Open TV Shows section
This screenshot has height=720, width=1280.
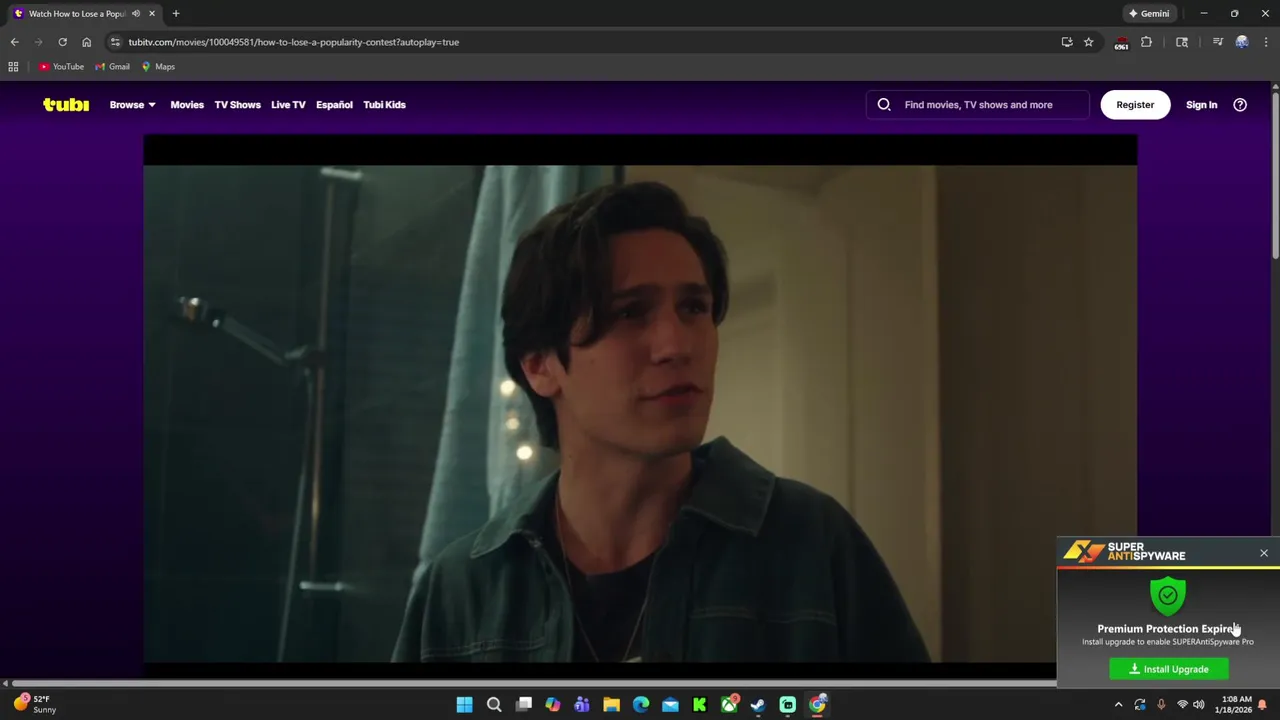(237, 104)
